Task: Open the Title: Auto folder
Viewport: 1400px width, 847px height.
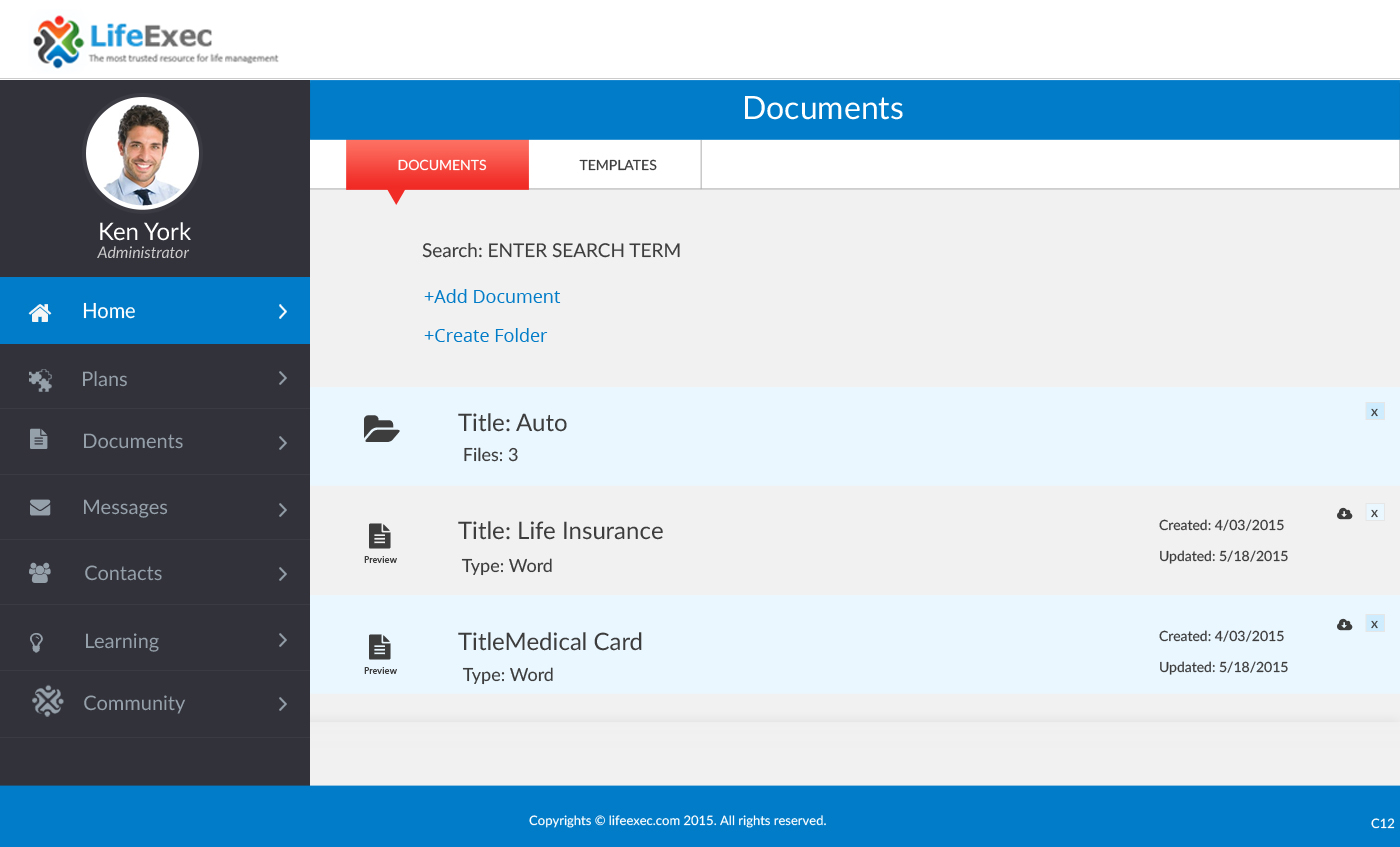Action: pyautogui.click(x=513, y=423)
